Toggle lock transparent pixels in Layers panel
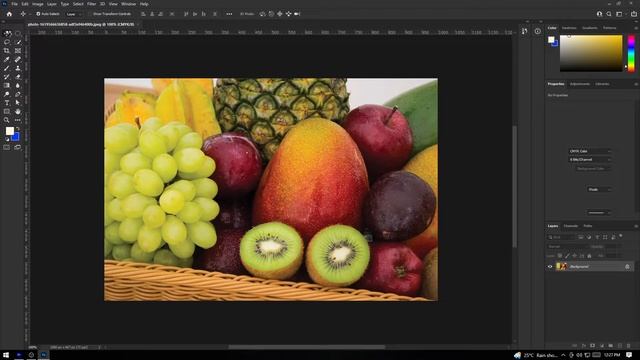 point(560,256)
